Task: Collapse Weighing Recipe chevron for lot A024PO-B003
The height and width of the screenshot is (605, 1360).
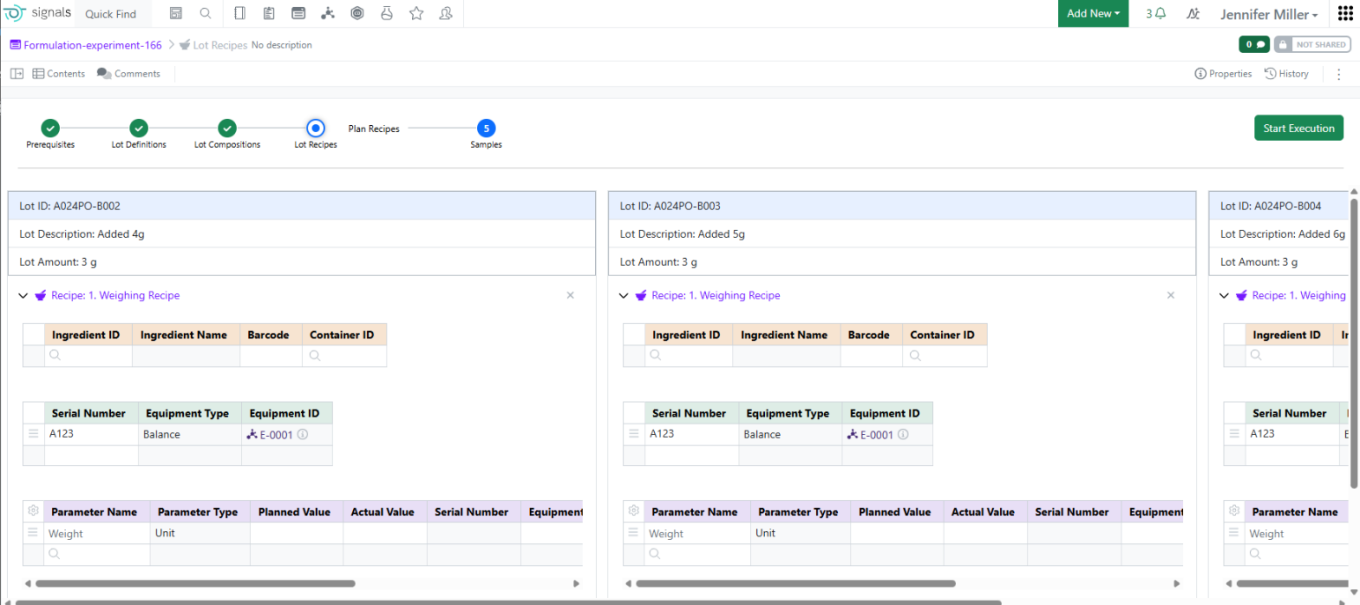Action: 623,296
